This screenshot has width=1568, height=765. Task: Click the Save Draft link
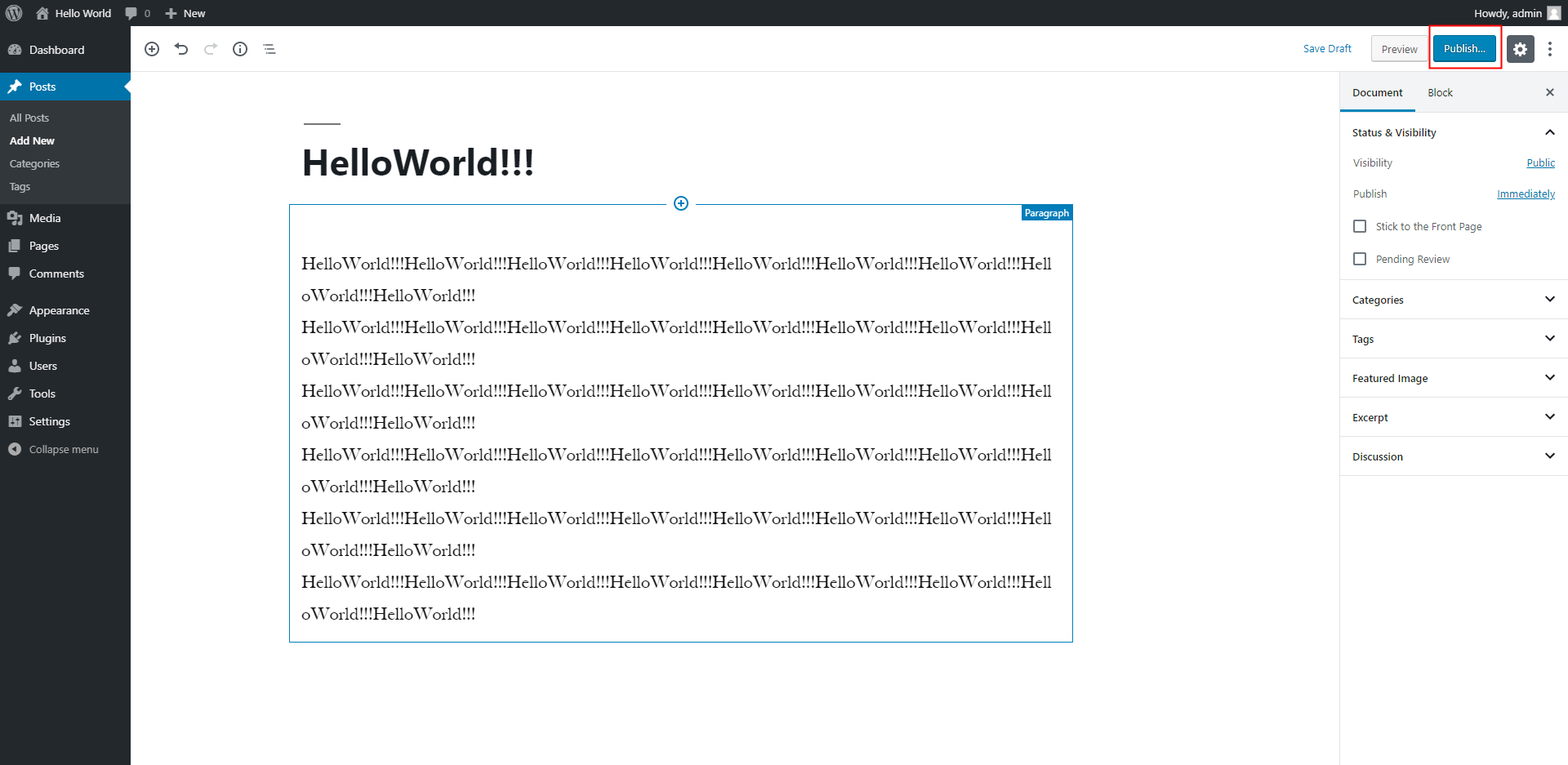1327,49
